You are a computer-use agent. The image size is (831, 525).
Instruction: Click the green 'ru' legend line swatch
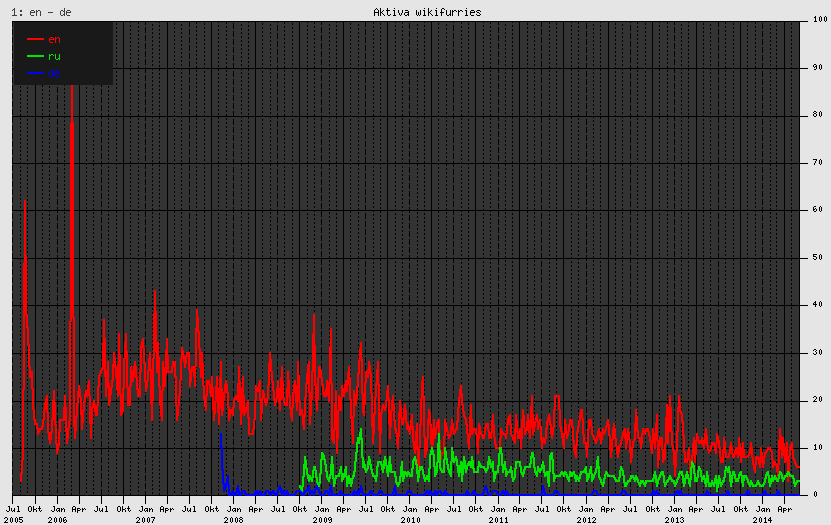(x=35, y=56)
